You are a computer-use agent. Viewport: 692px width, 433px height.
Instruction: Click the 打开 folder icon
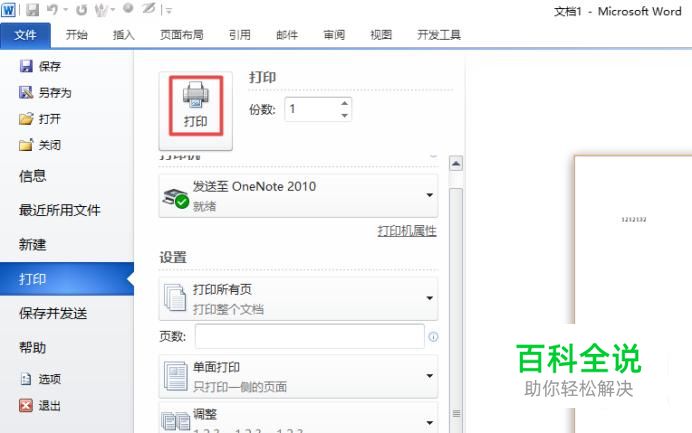(x=26, y=119)
